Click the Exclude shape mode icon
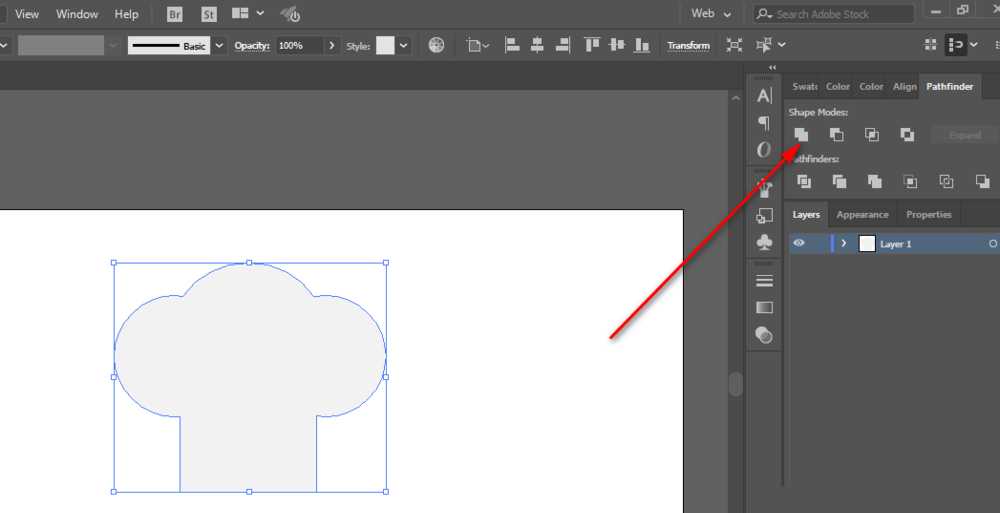This screenshot has width=1000, height=513. point(907,135)
